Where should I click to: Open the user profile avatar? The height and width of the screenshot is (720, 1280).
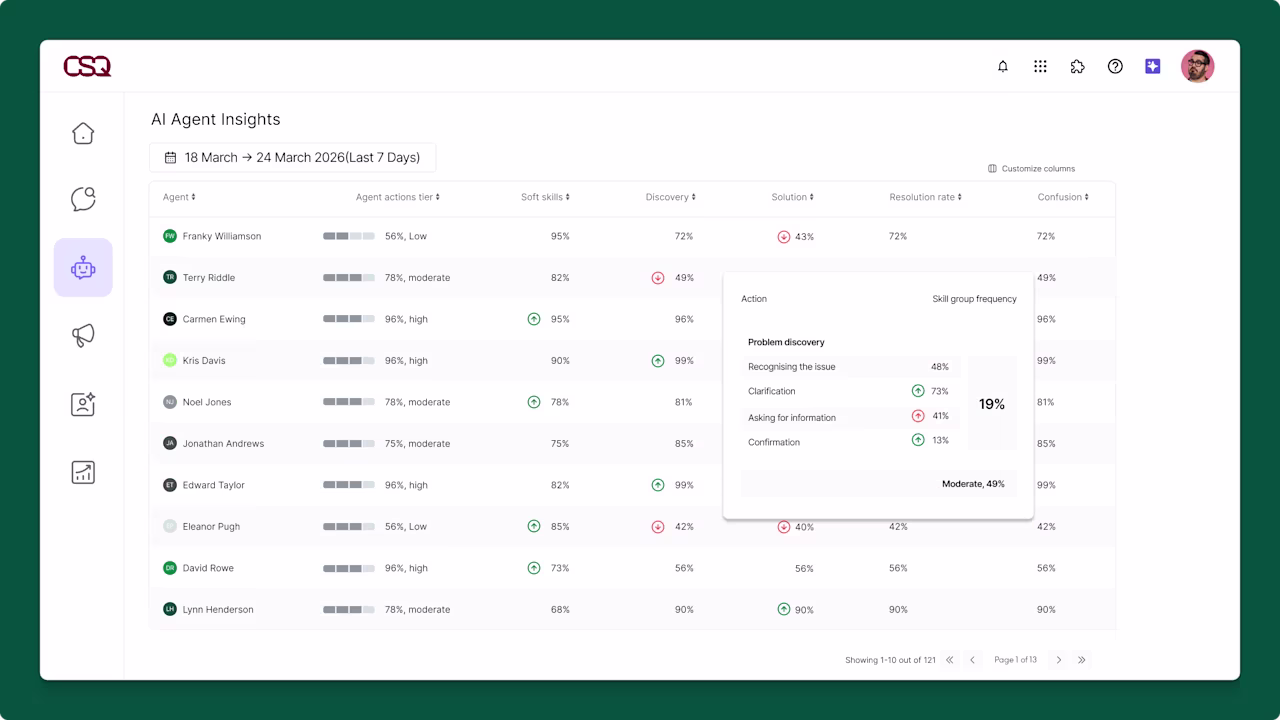point(1197,66)
